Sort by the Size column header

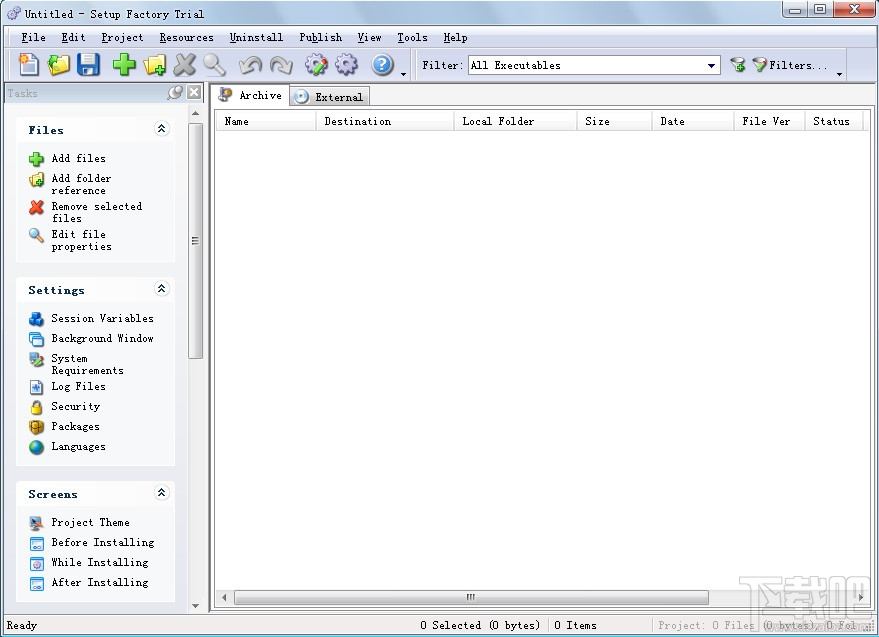coord(614,121)
